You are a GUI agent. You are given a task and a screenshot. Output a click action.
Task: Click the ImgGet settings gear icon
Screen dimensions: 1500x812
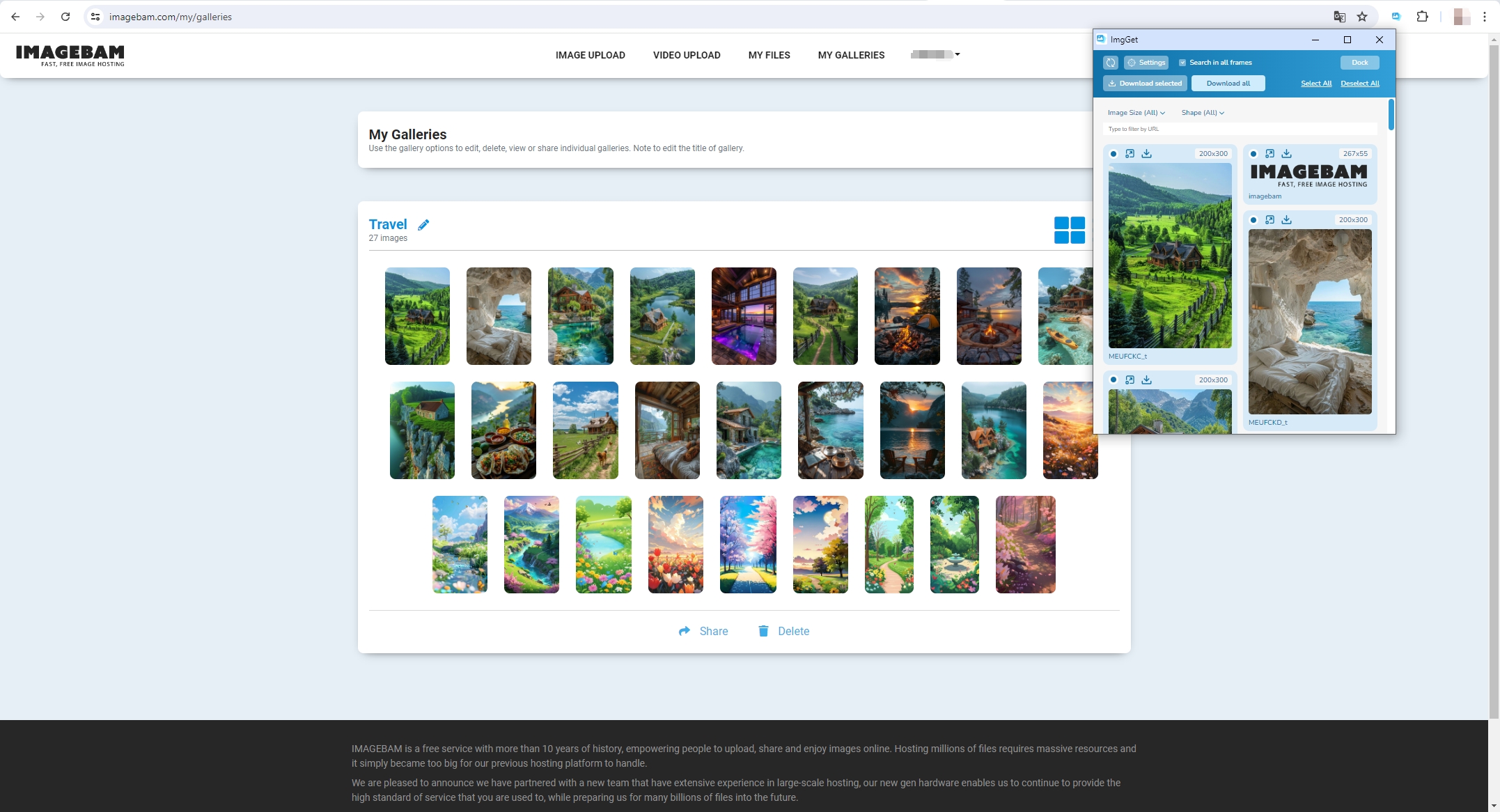pyautogui.click(x=1132, y=62)
